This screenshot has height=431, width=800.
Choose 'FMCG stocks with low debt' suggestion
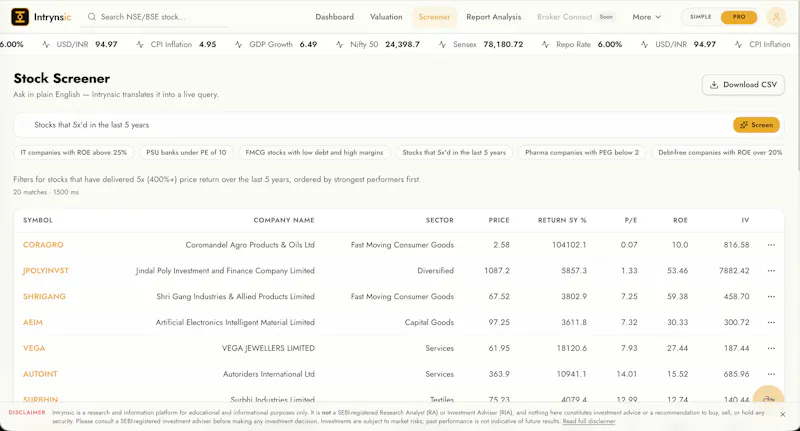tap(314, 153)
